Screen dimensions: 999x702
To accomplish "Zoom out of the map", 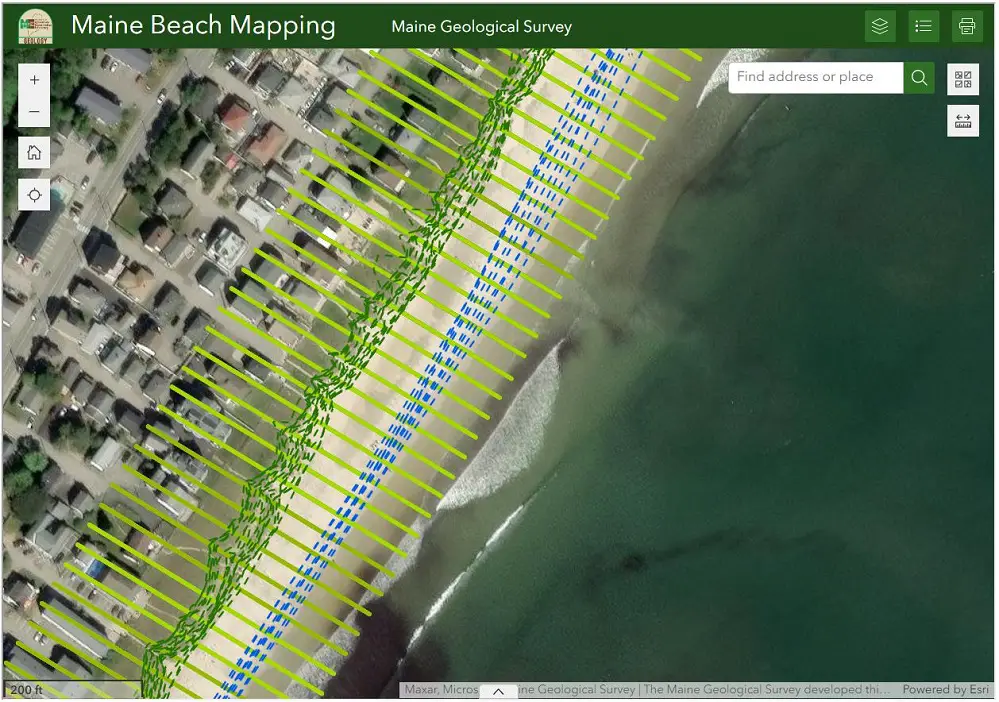I will 34,111.
